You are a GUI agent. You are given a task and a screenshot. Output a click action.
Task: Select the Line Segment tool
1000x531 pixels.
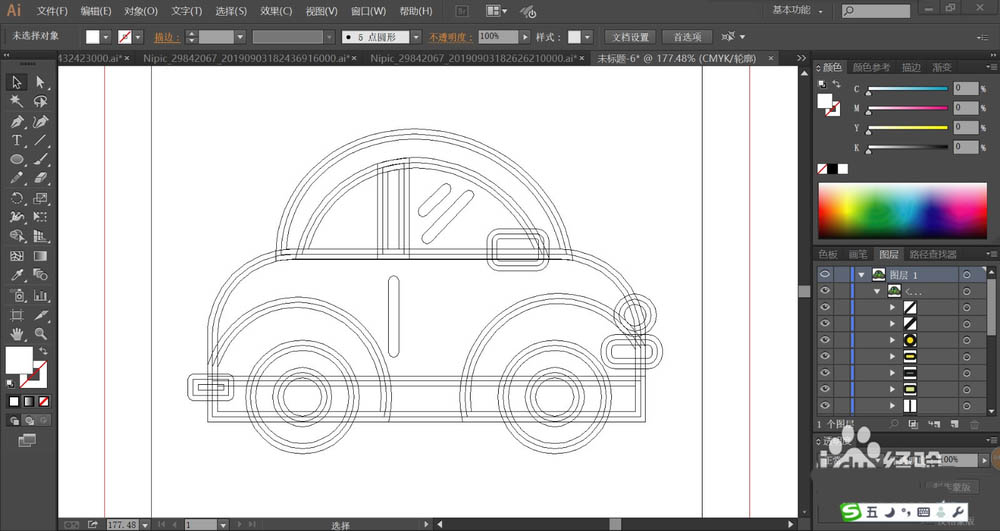(40, 140)
